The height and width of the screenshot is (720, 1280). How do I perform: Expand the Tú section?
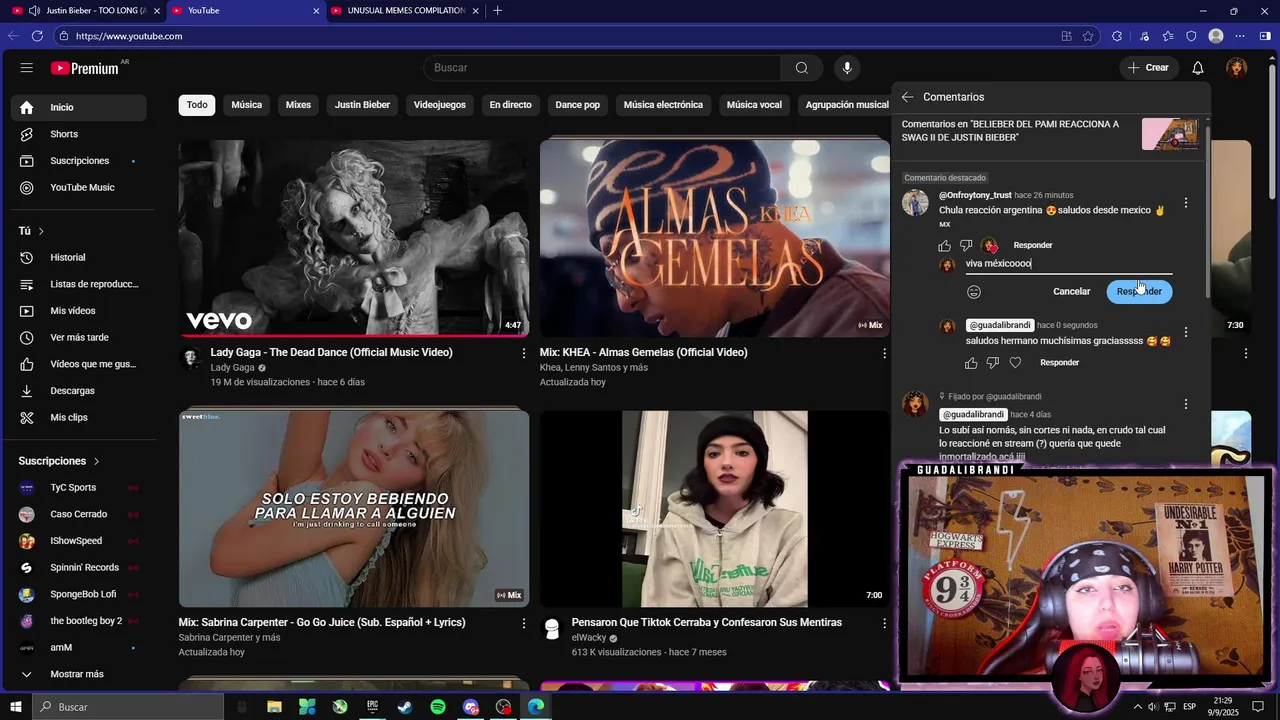(x=31, y=231)
